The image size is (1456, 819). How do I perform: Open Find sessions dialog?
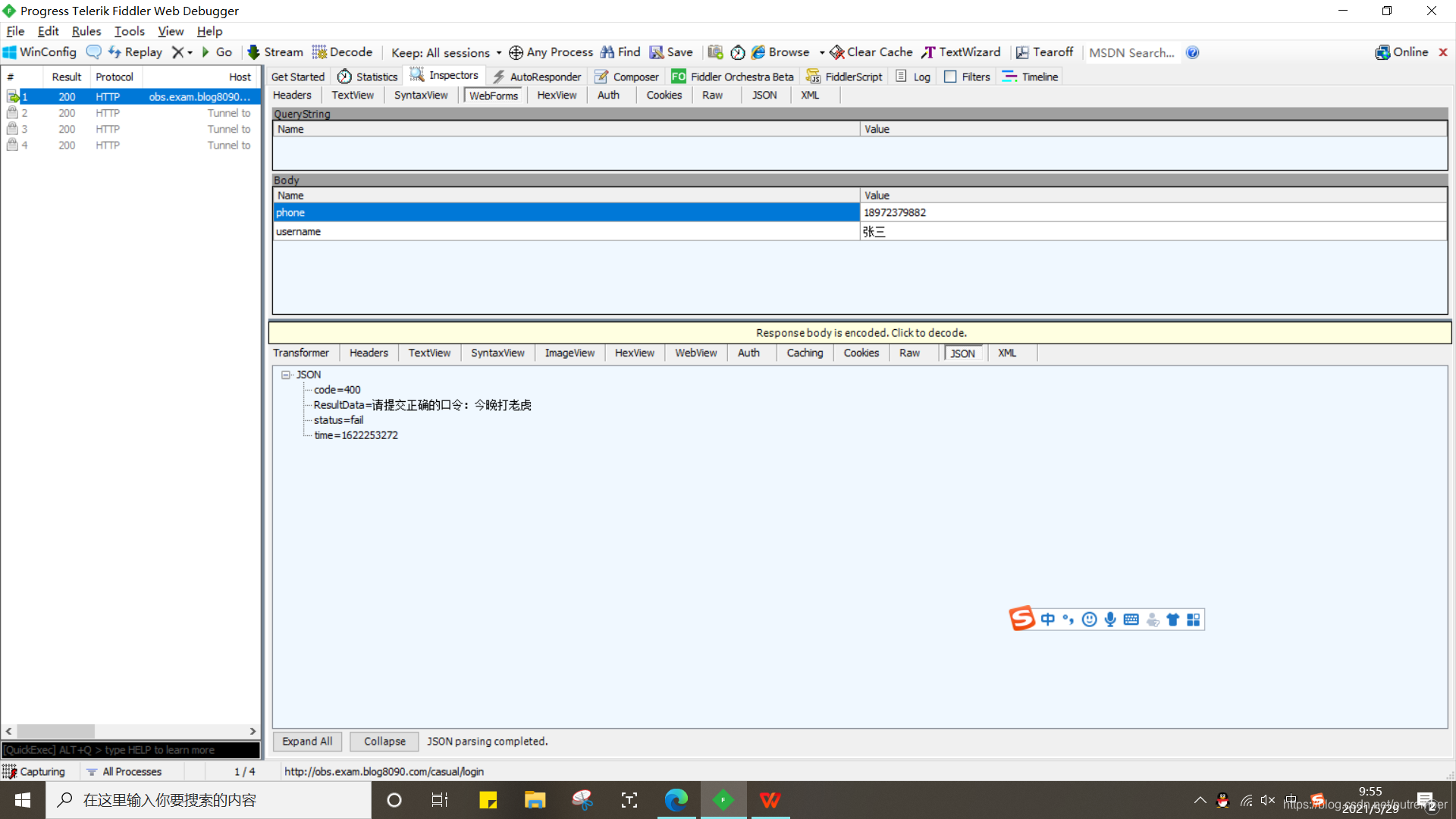click(620, 52)
